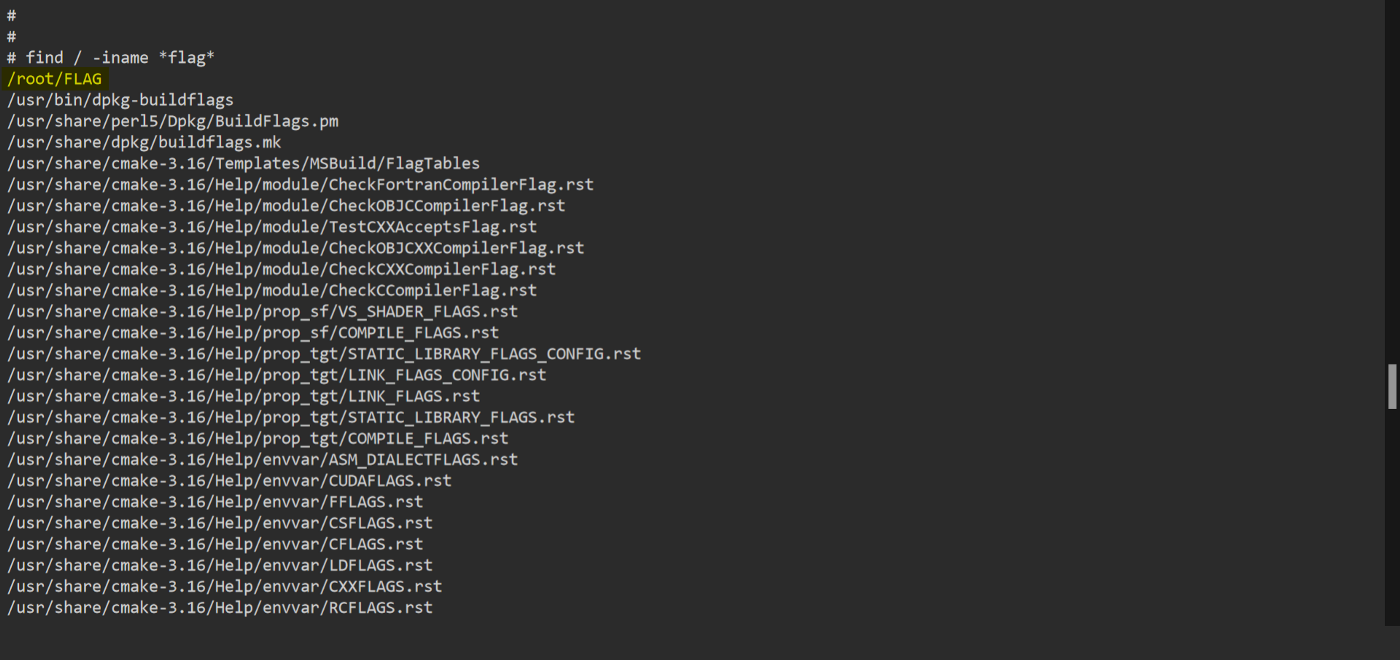Click the BuildFlags.pm path line

pos(172,121)
